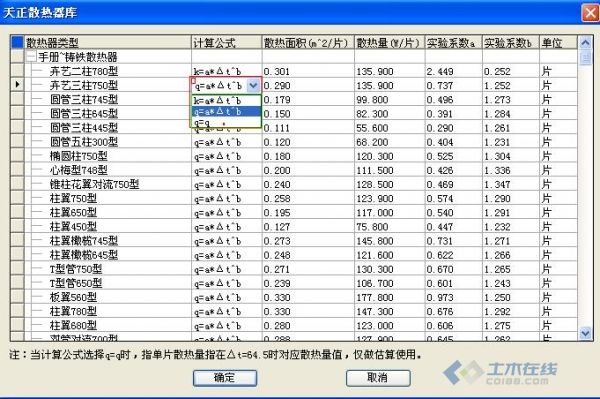Collapse the 手册~铸铁散热器 tree node
600x399 pixels.
tap(31, 57)
